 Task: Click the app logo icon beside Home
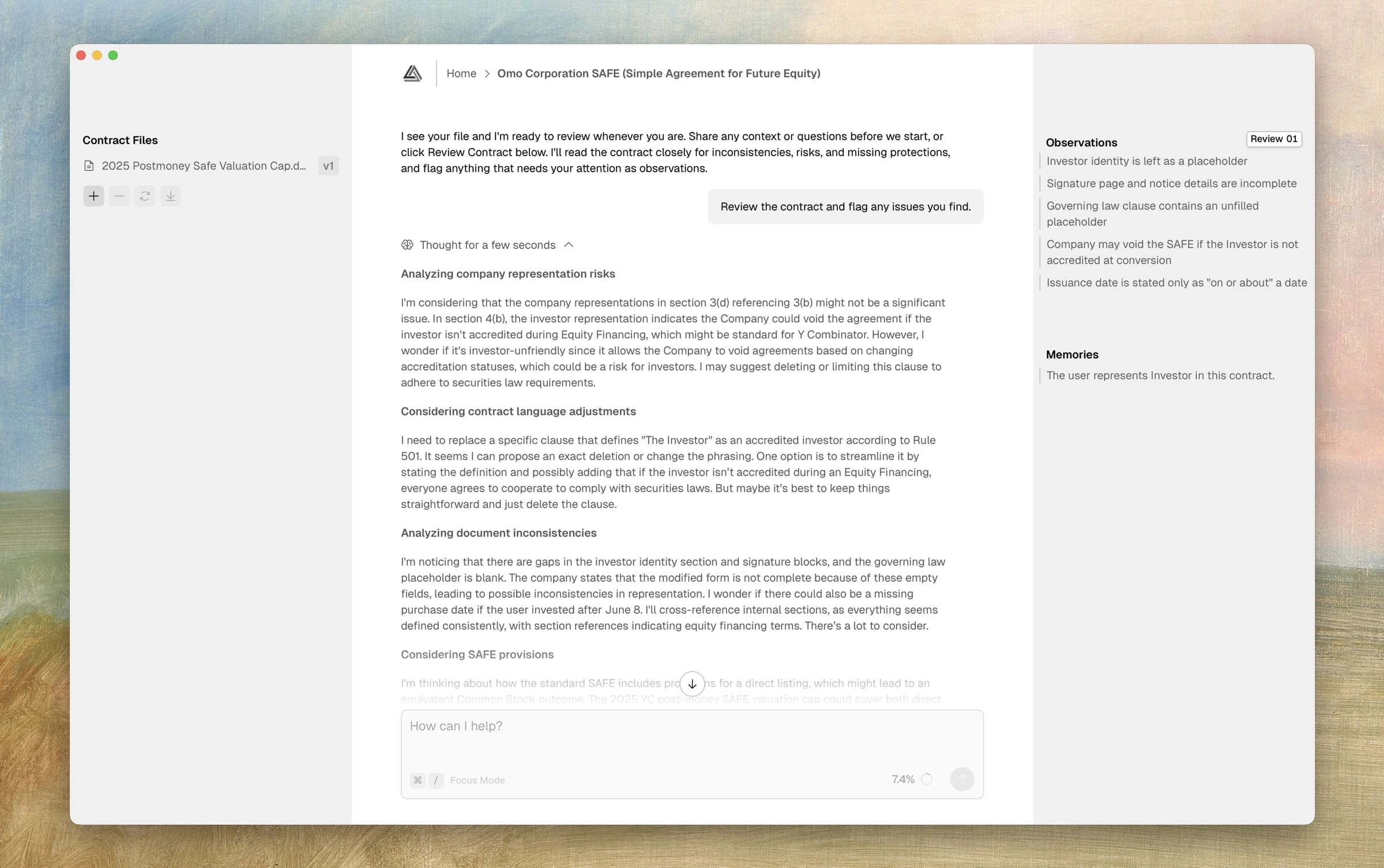tap(412, 73)
